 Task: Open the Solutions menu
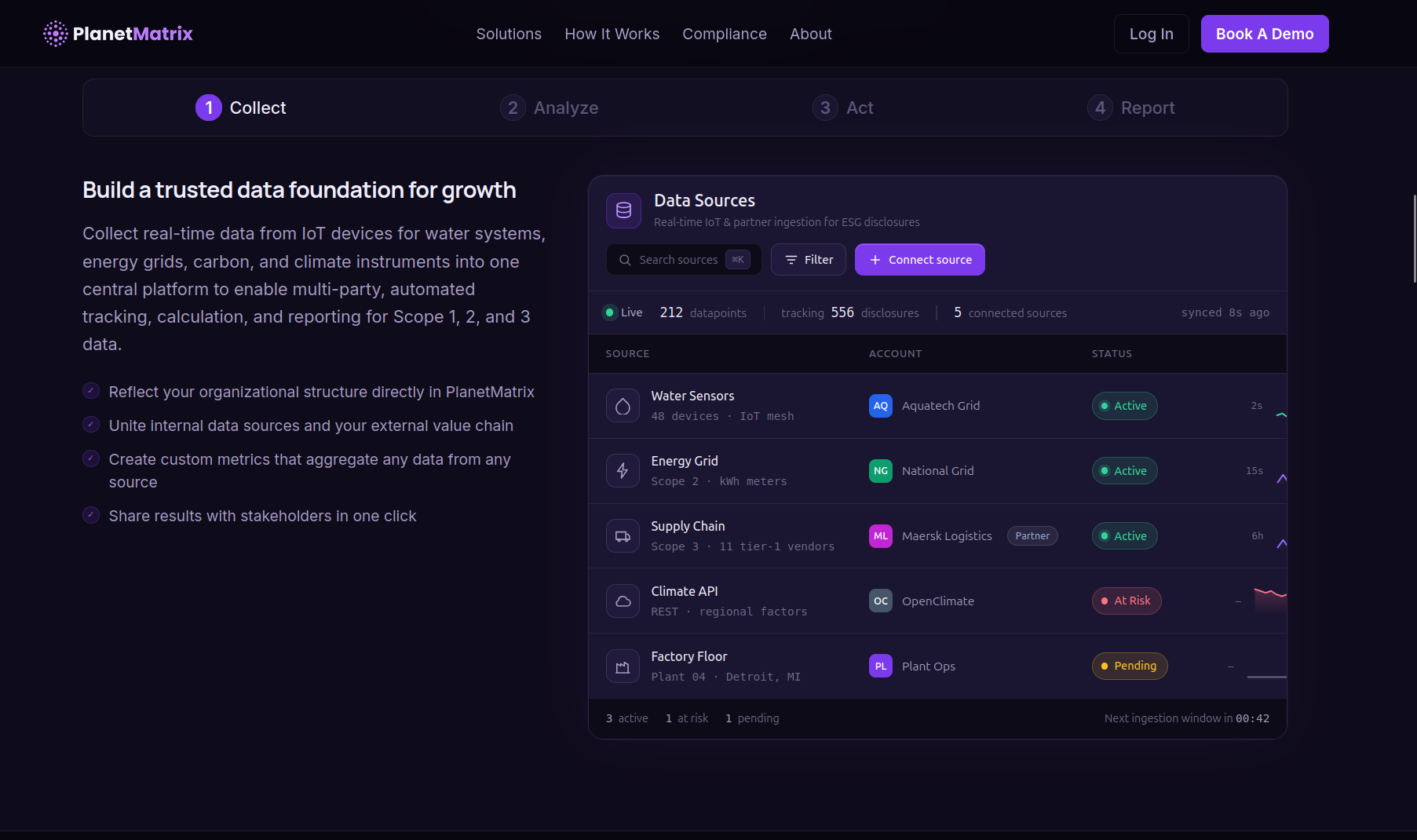tap(509, 34)
